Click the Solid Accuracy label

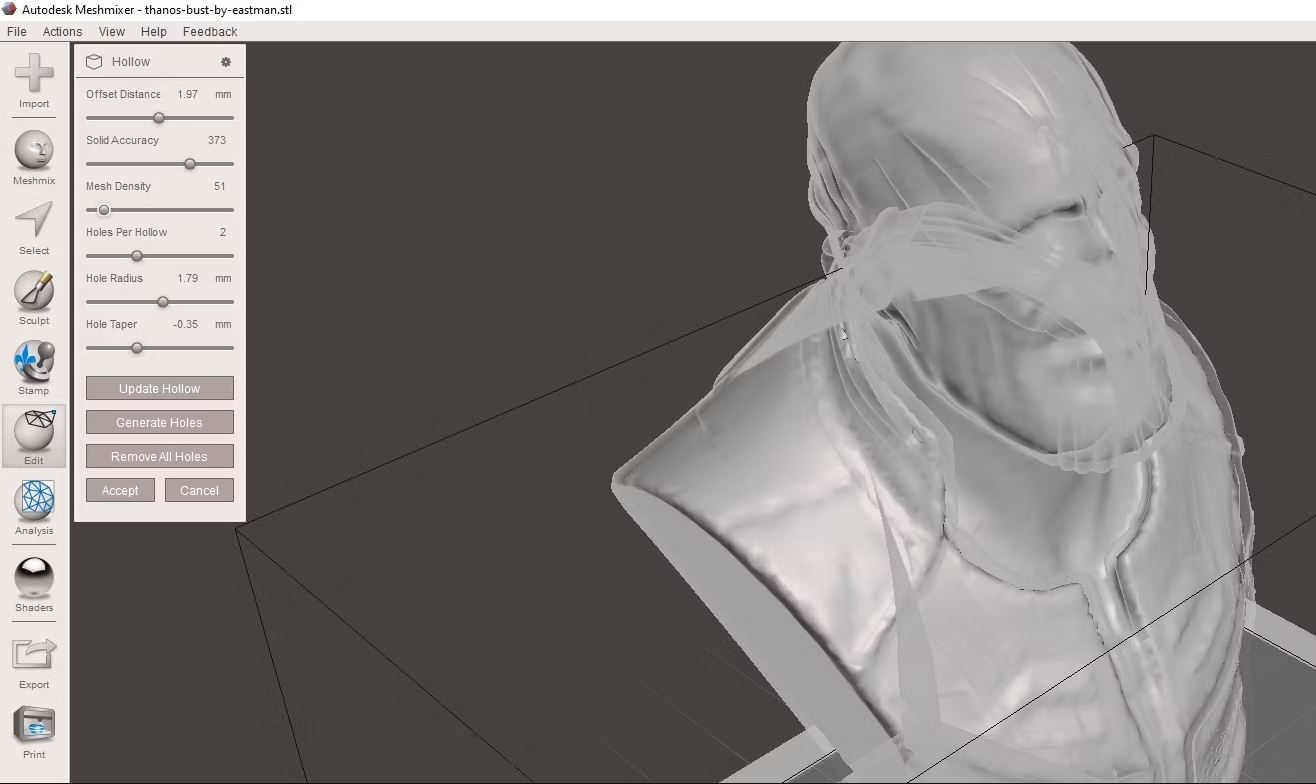122,140
